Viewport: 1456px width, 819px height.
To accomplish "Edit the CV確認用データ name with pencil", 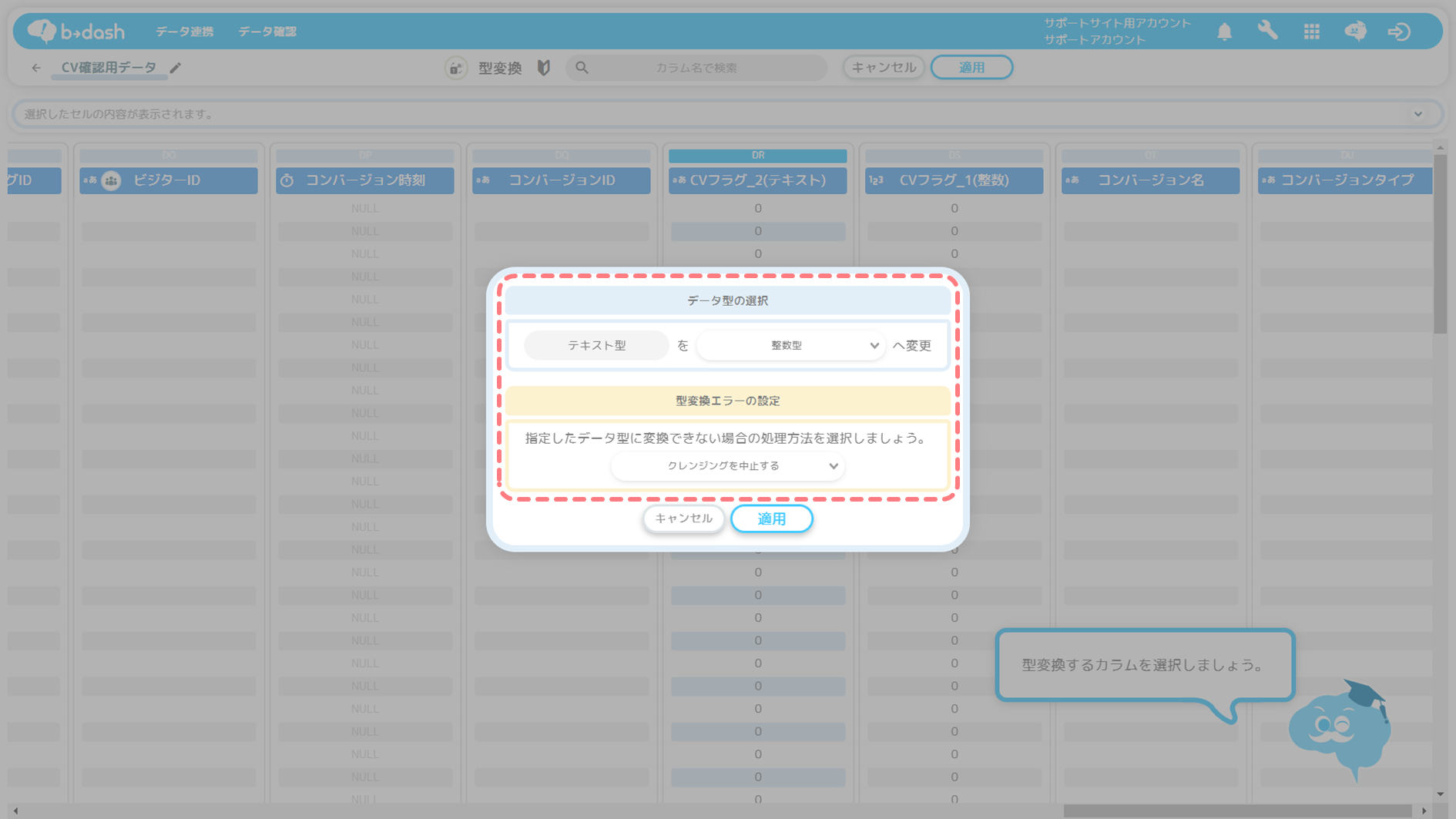I will tap(176, 68).
